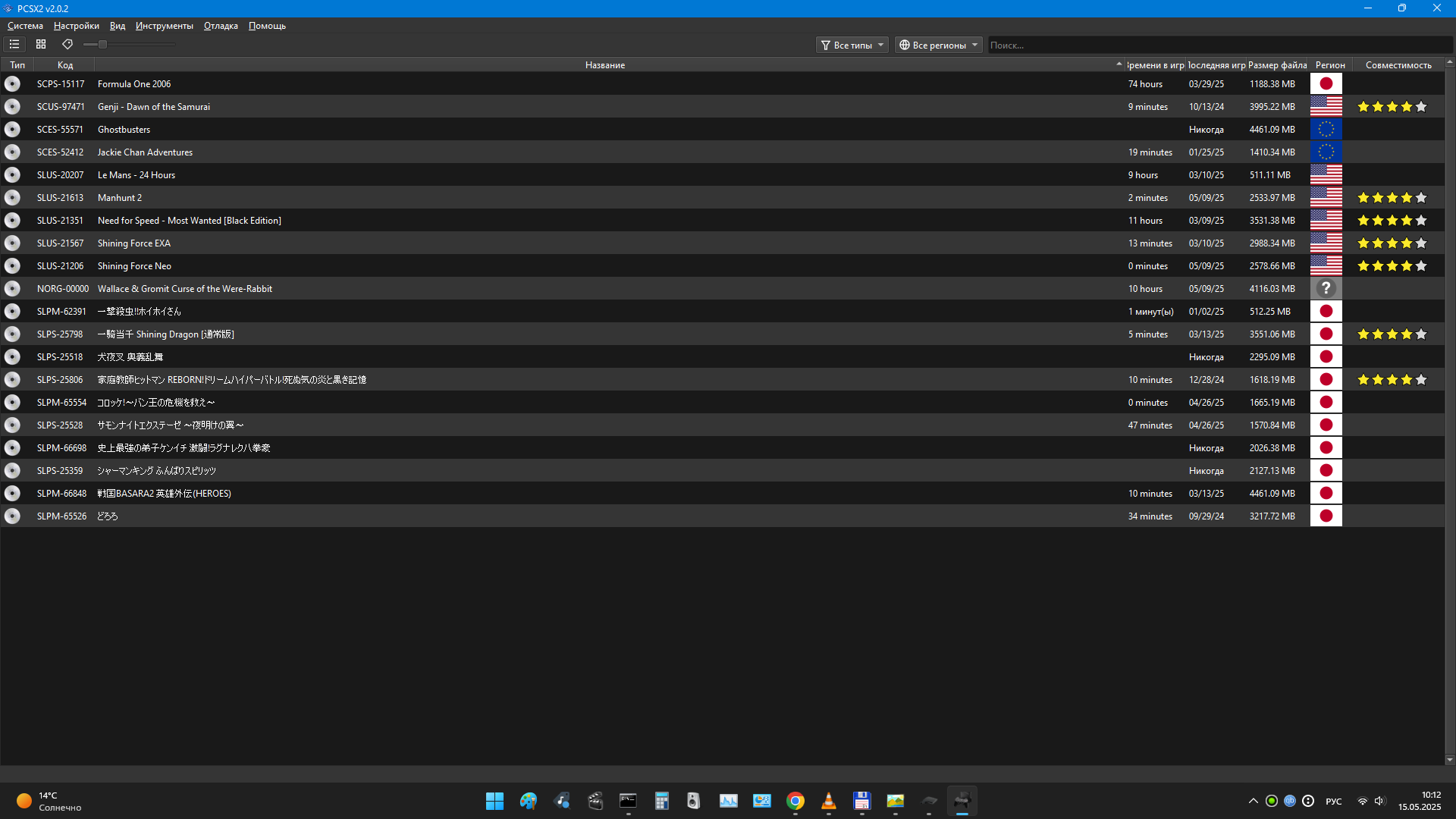
Task: Open Google Chrome from the taskbar
Action: (795, 801)
